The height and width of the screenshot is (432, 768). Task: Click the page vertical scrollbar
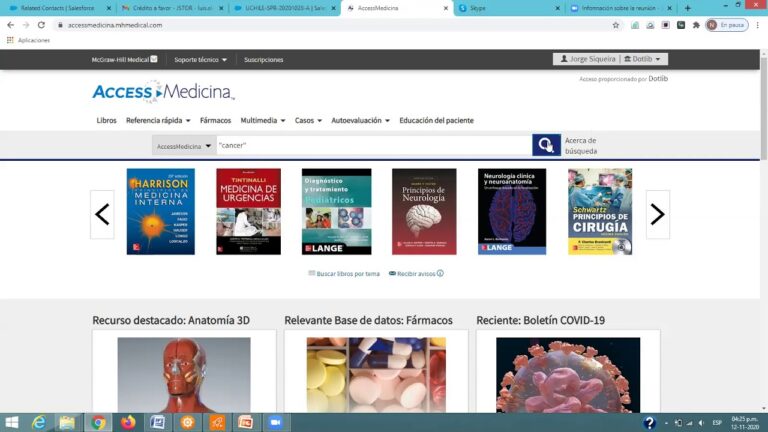pyautogui.click(x=764, y=108)
